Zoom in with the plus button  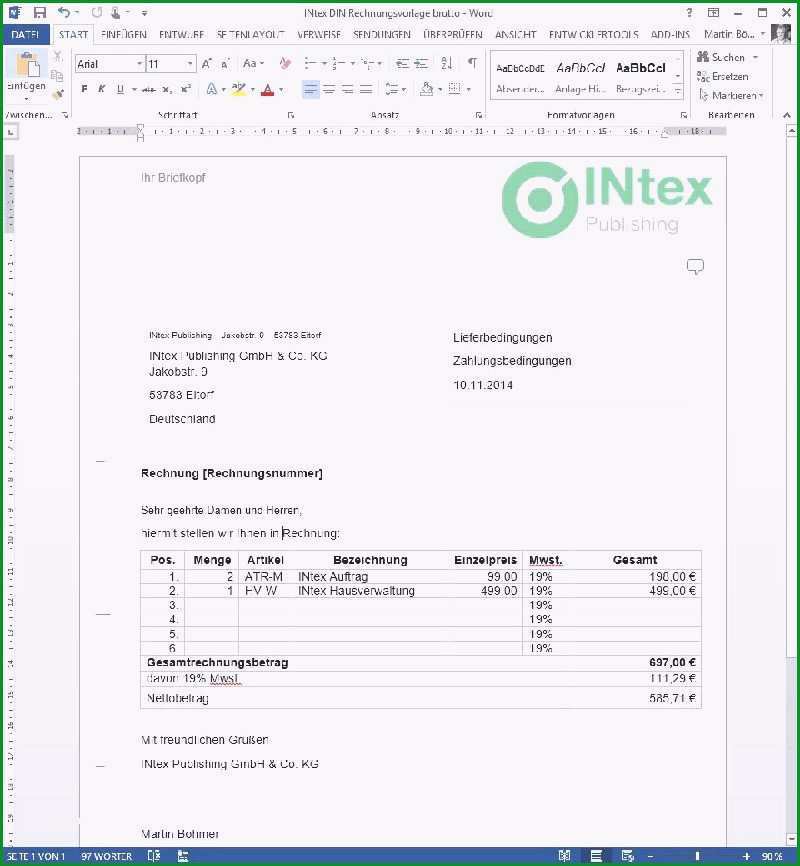(746, 856)
